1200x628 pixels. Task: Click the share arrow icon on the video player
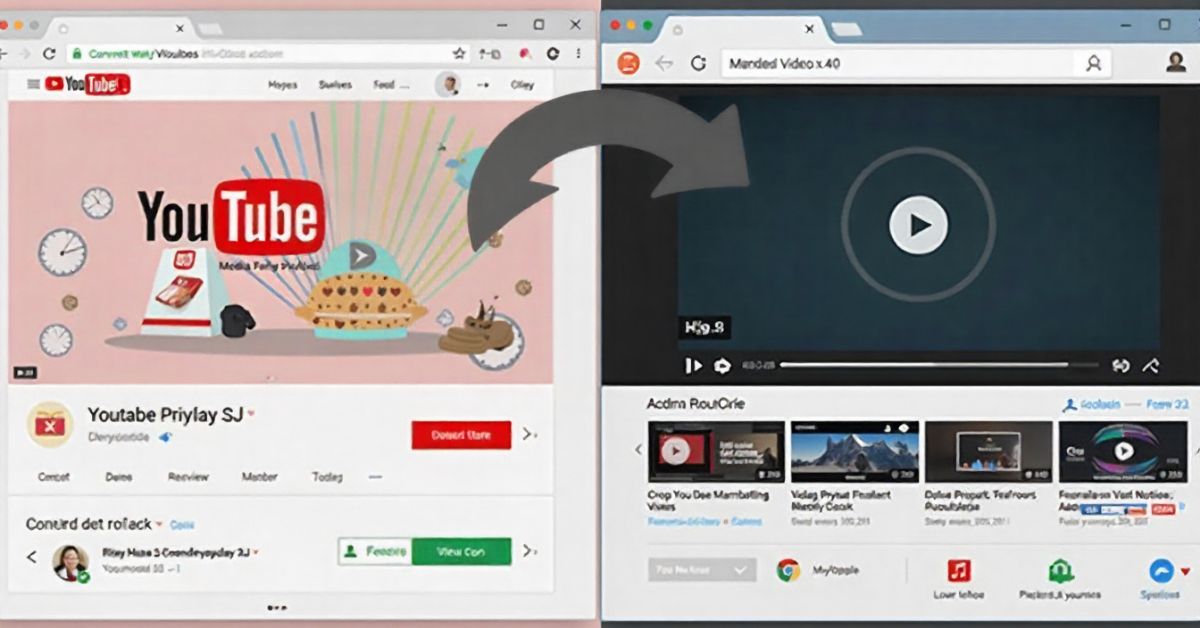coord(1151,364)
